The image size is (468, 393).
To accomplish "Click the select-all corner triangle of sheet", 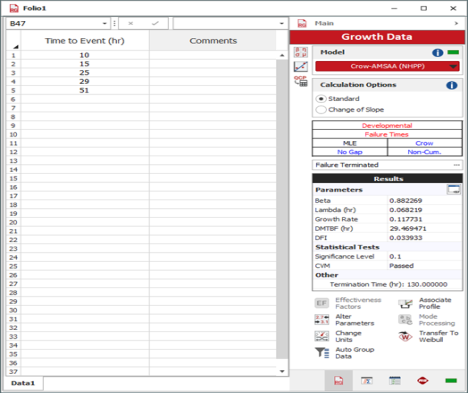I will (15, 47).
